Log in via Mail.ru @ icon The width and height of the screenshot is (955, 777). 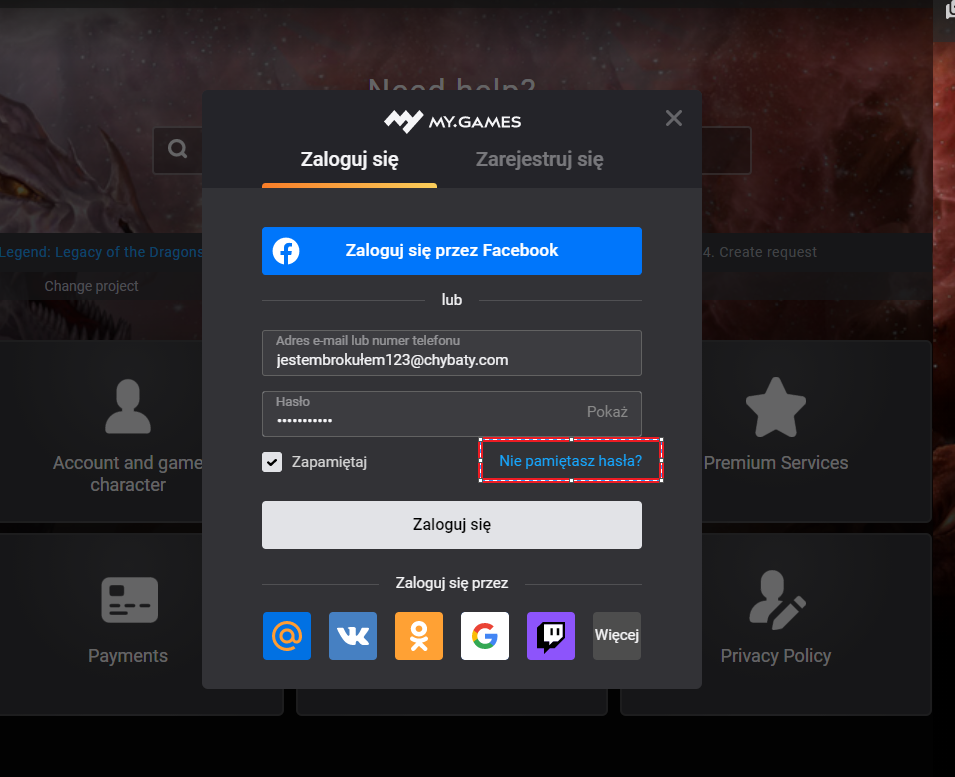click(x=287, y=636)
